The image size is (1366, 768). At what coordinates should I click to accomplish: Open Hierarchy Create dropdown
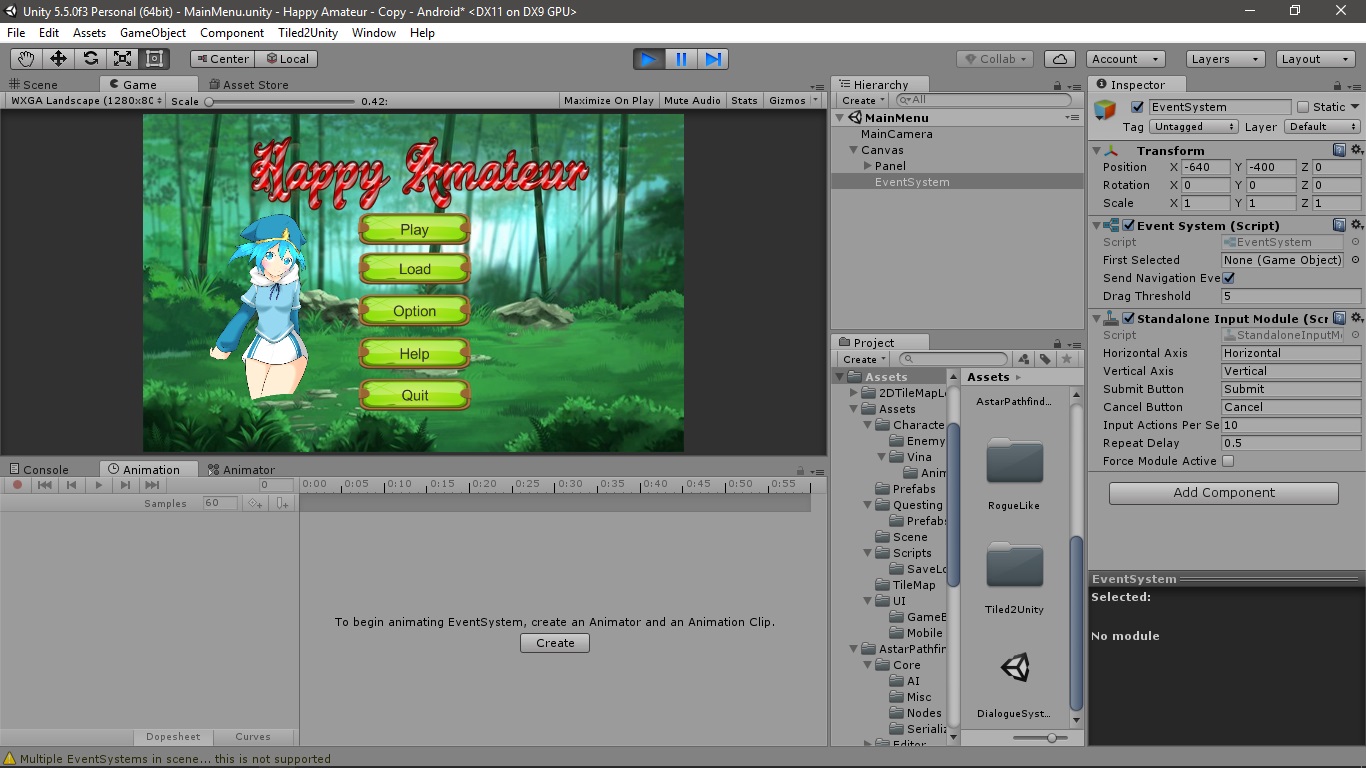click(863, 100)
